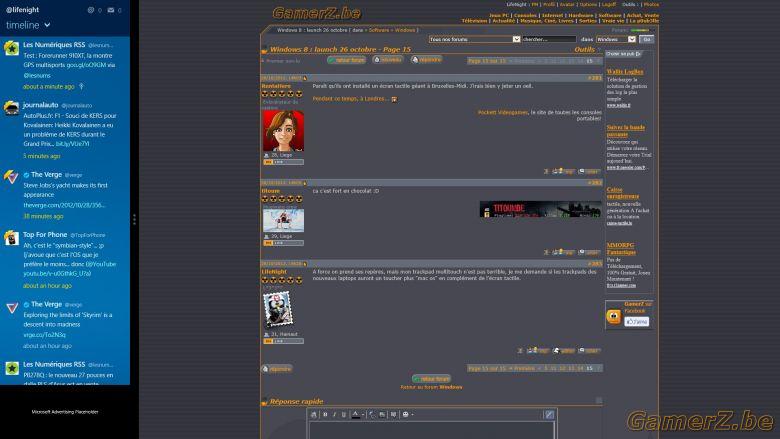Click the location pin beside 'about a minute ago'
The image size is (780, 439).
pos(82,87)
